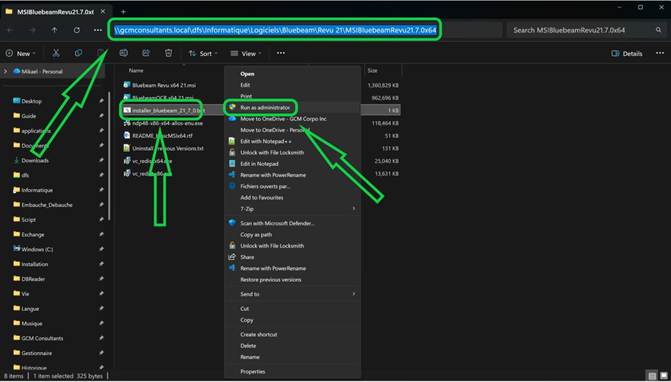Open the ellipsis menu beside Refresh

point(98,30)
